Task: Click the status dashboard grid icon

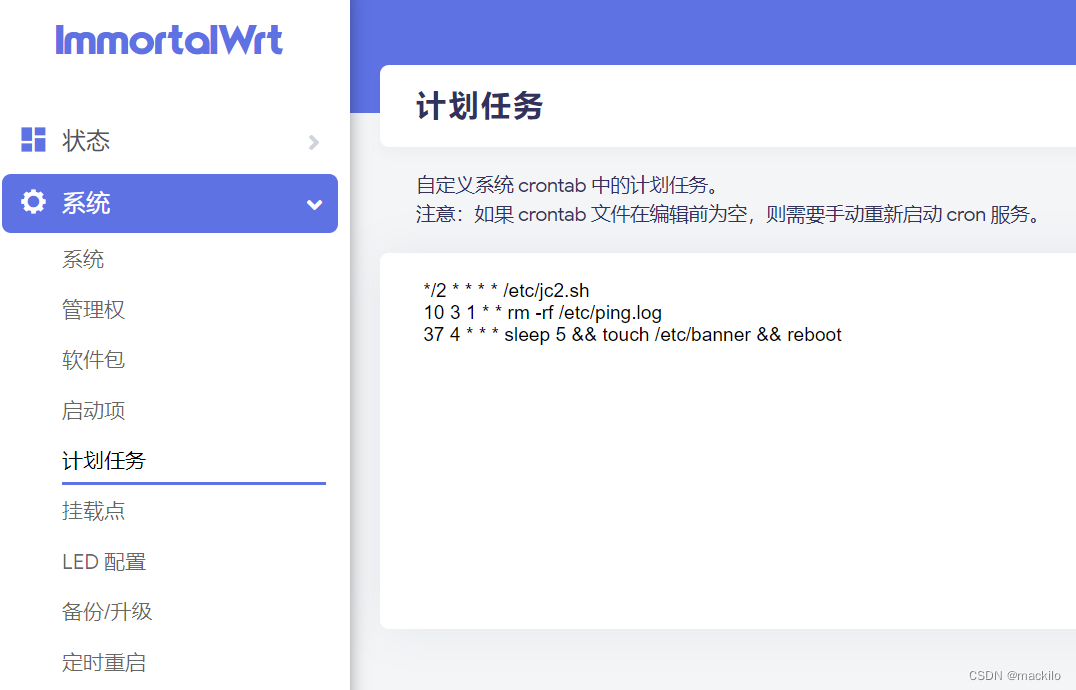Action: point(33,139)
